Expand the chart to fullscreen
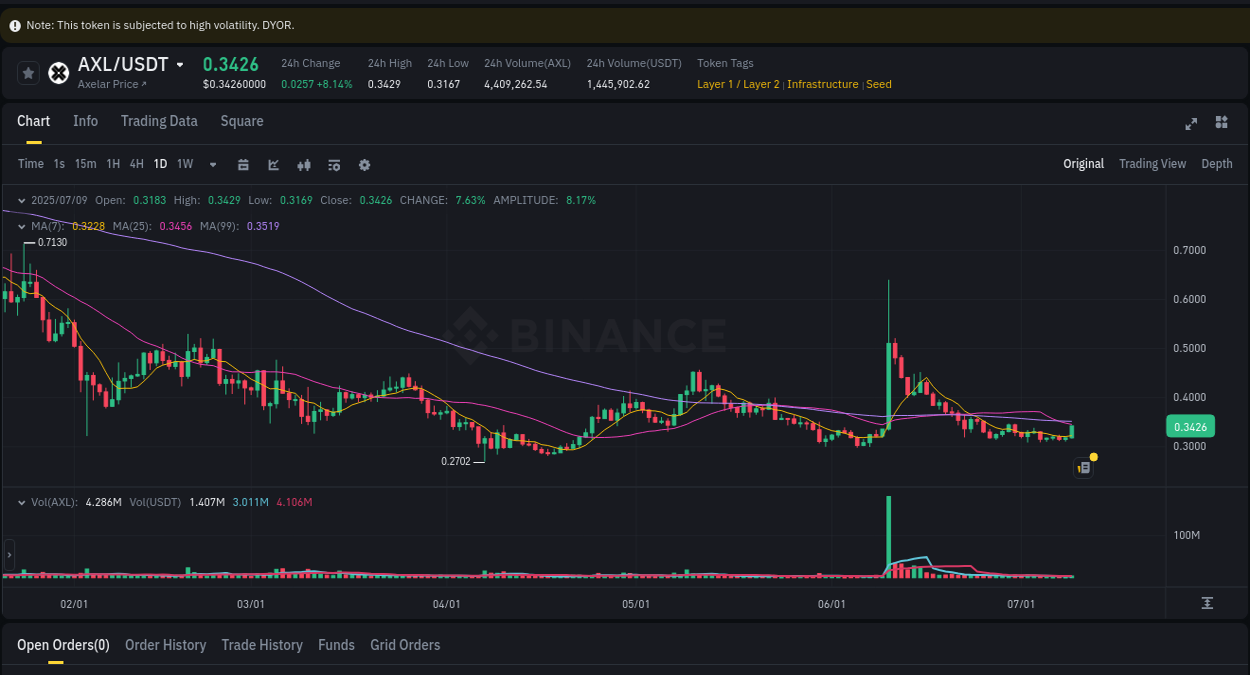 point(1191,124)
